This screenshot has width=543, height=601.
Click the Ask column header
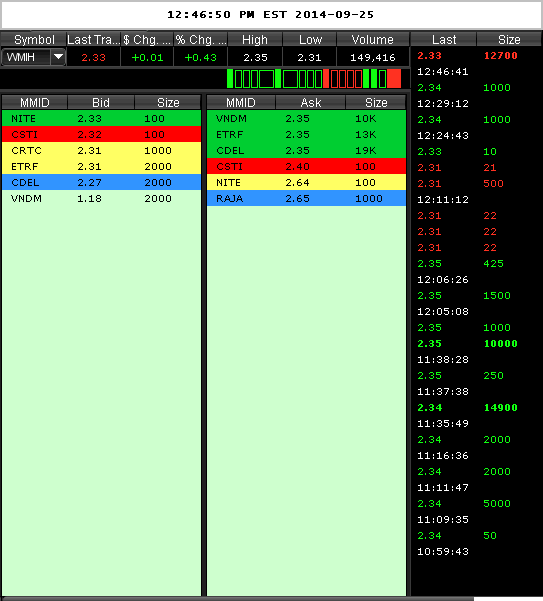(310, 102)
